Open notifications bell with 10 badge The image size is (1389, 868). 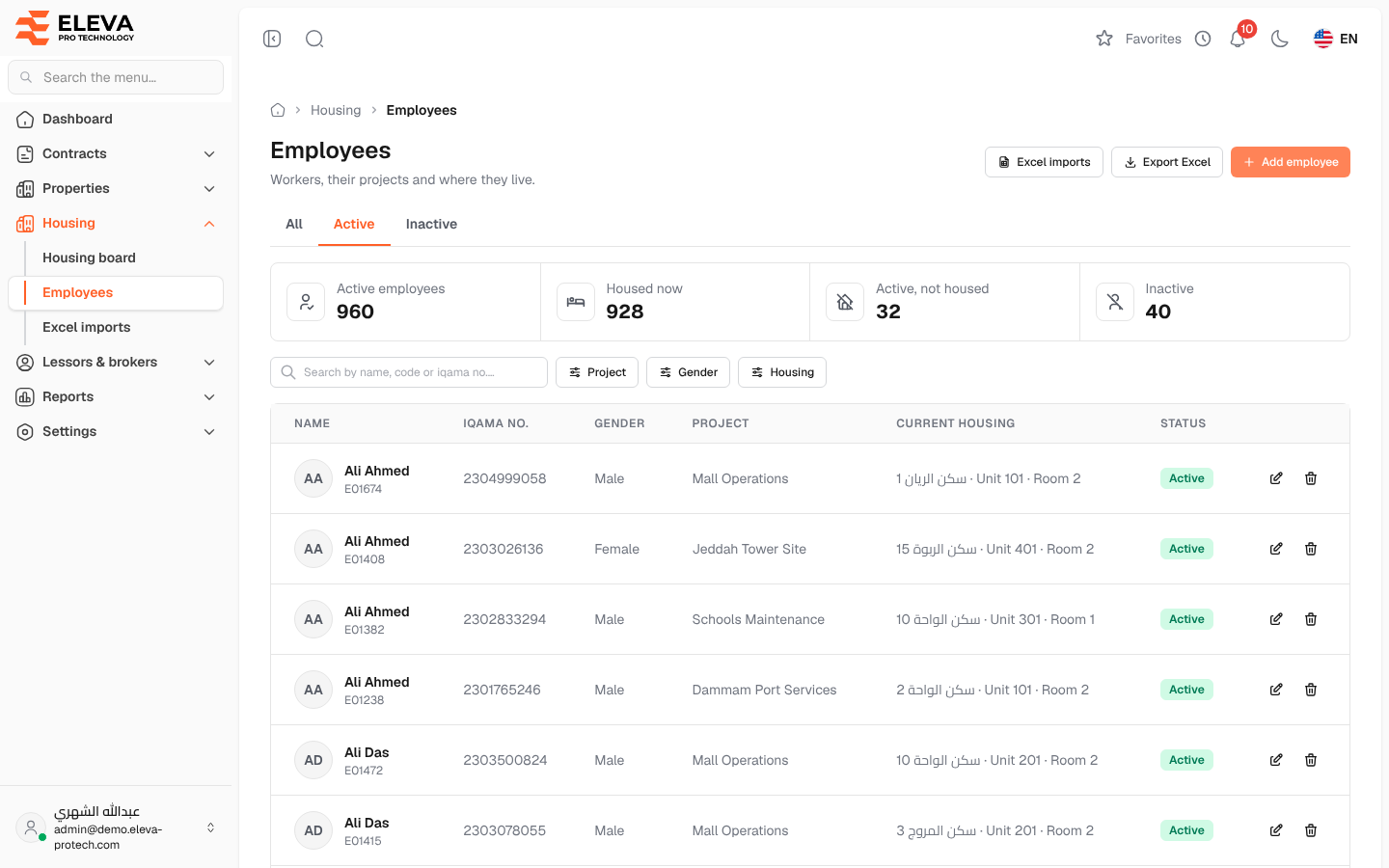1238,39
